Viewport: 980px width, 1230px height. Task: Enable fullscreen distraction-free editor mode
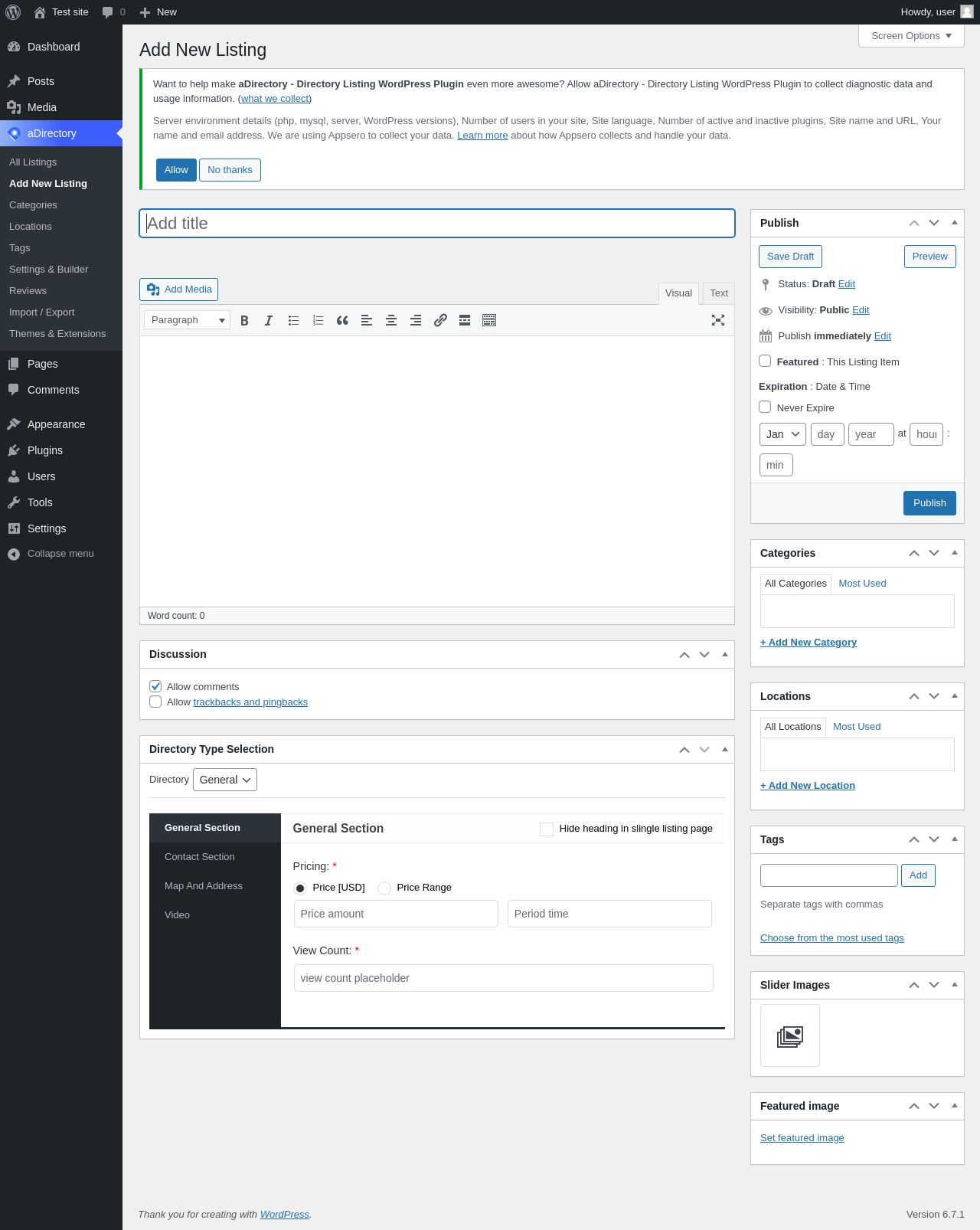click(717, 320)
